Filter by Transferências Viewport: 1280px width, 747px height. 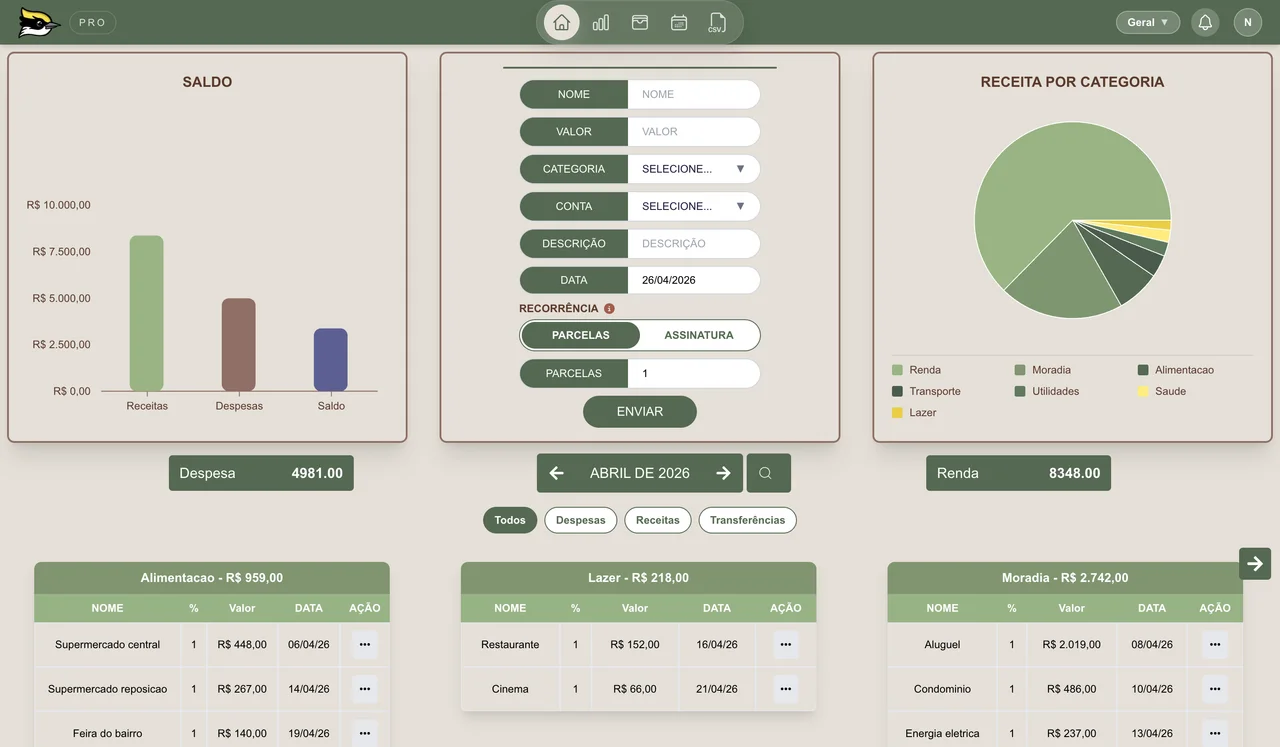click(748, 520)
